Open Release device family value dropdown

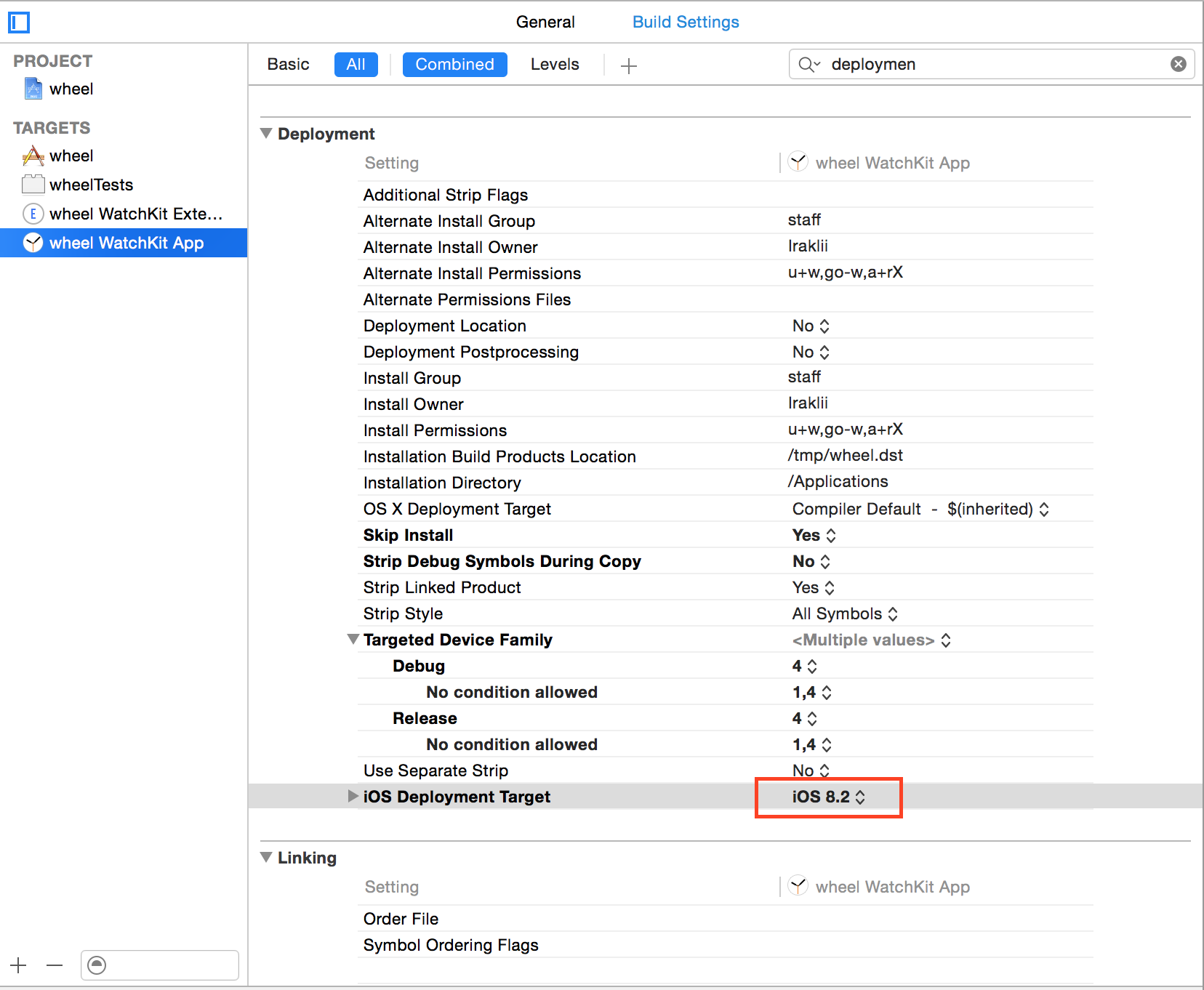[x=805, y=718]
